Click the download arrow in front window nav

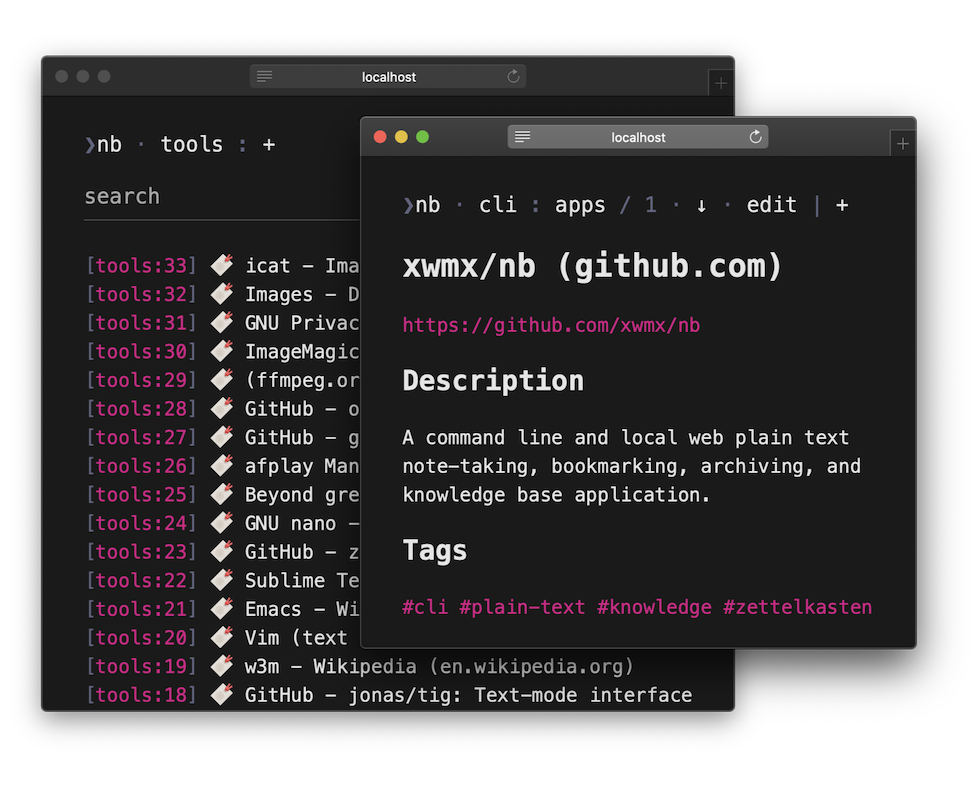coord(701,205)
